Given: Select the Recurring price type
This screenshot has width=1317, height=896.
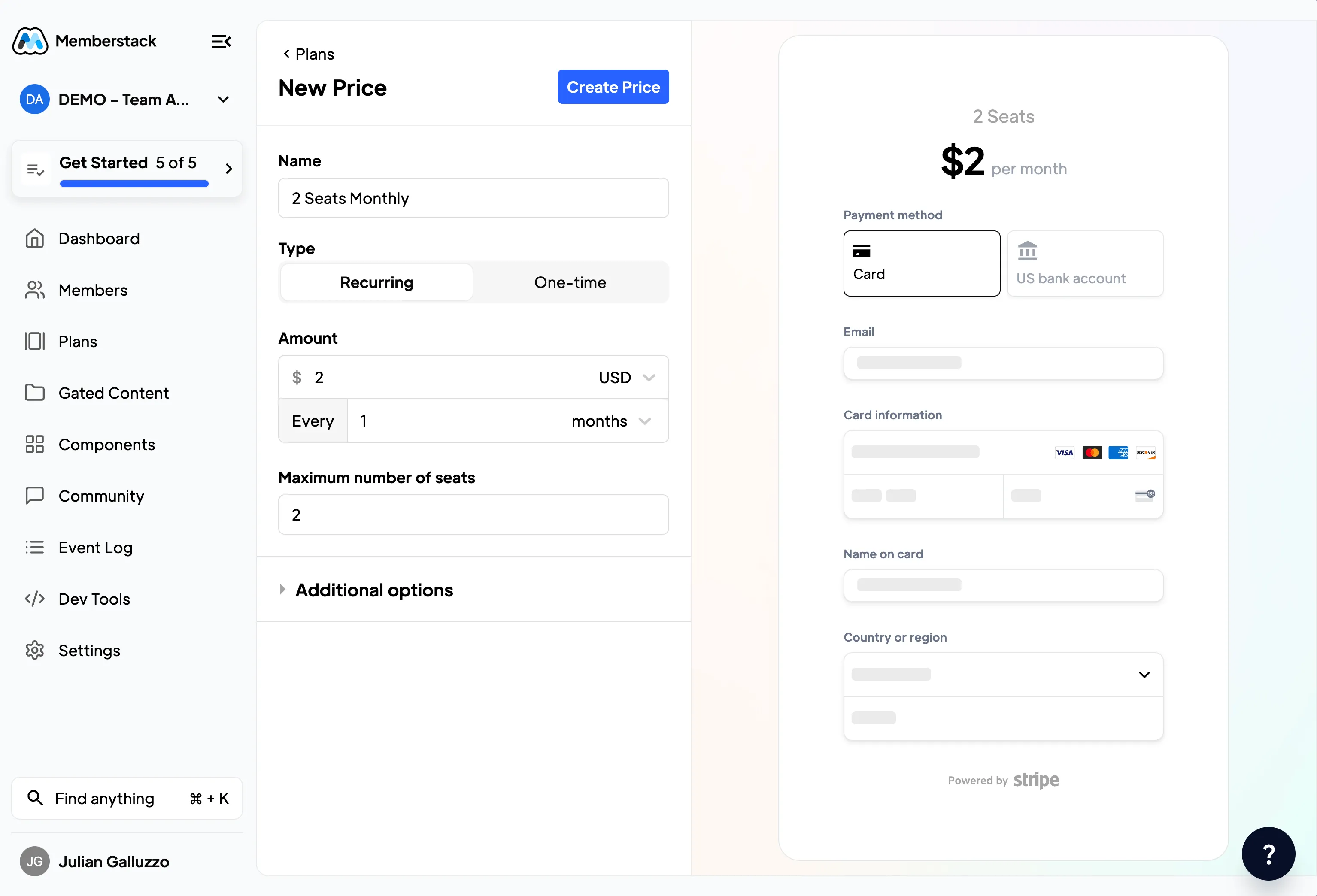Looking at the screenshot, I should click(376, 282).
